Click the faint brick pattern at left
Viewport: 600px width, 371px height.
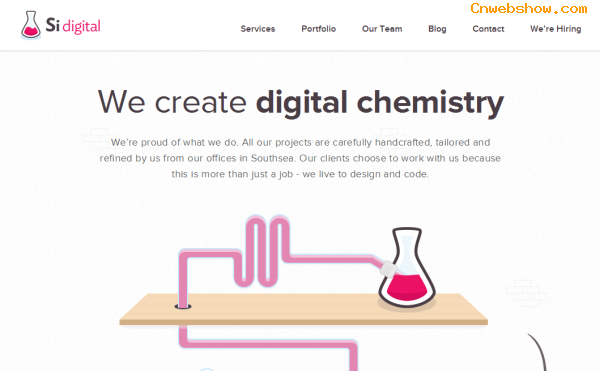(x=100, y=141)
